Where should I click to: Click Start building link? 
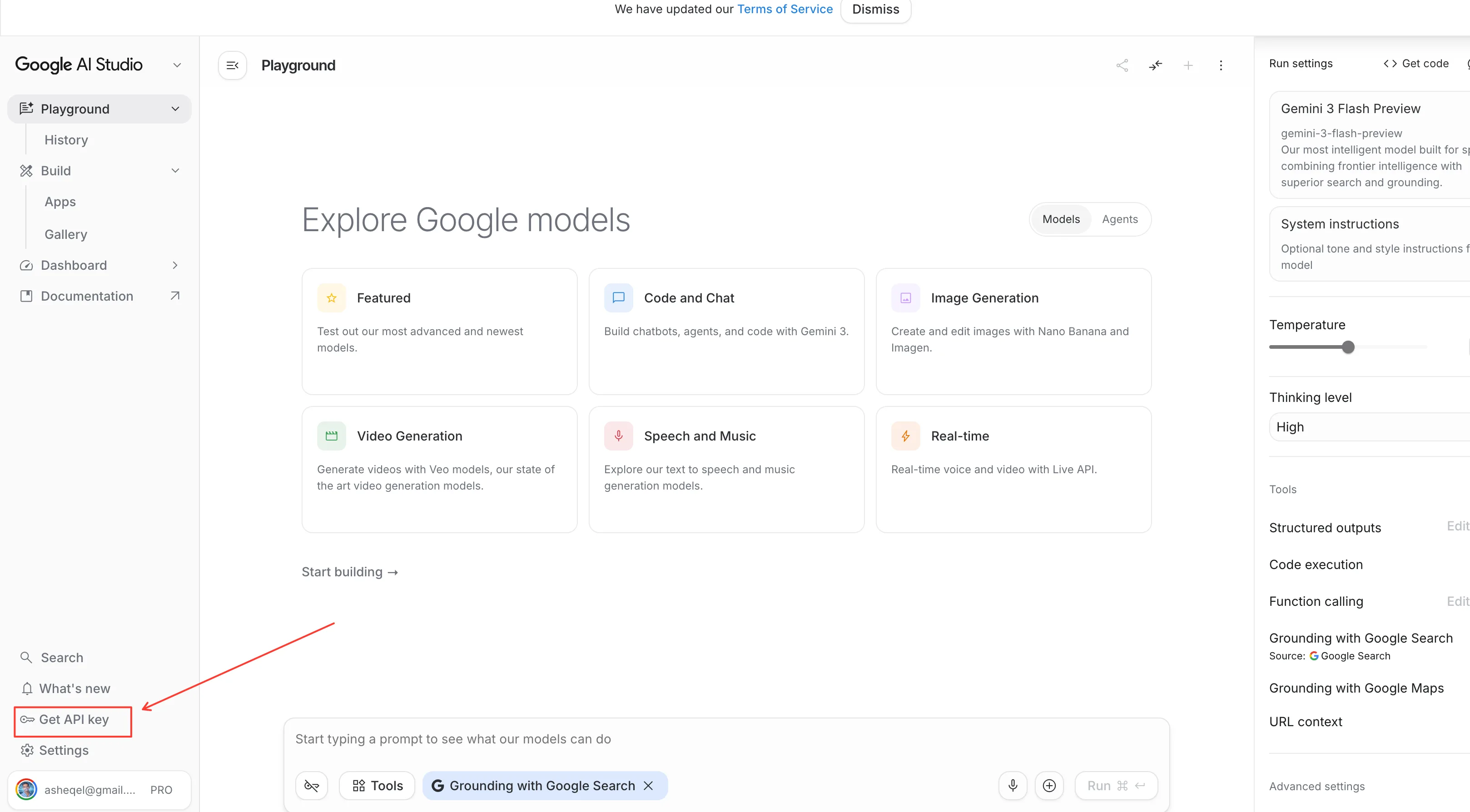click(x=350, y=572)
